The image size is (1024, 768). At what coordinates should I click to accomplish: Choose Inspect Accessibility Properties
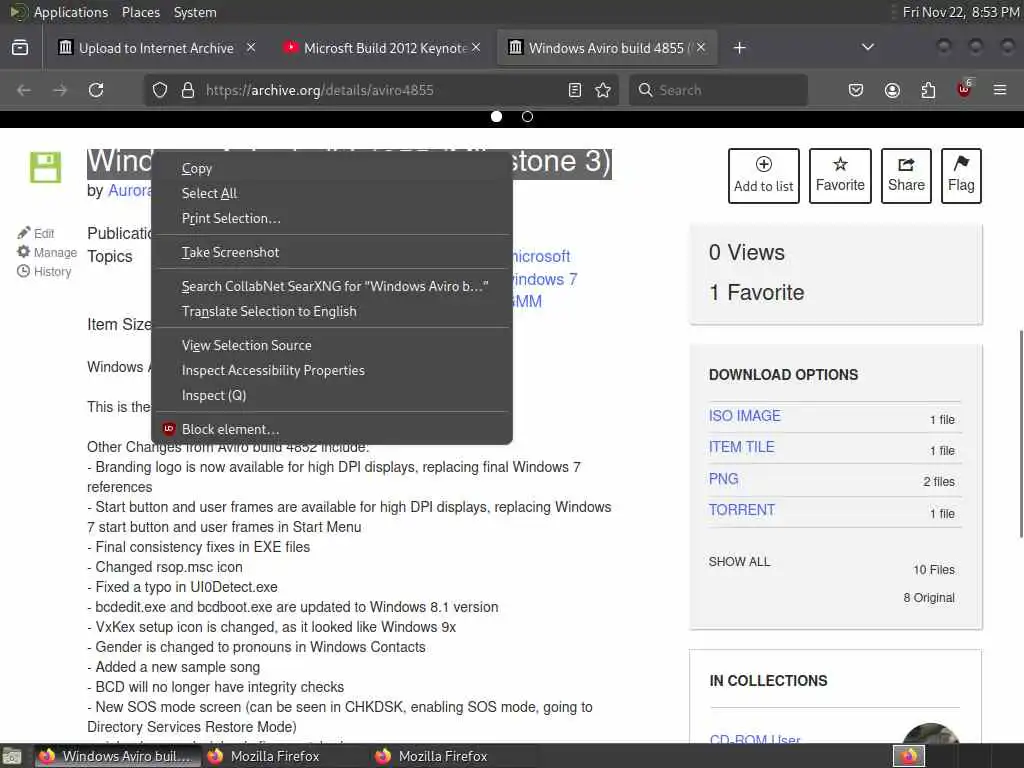click(x=332, y=370)
